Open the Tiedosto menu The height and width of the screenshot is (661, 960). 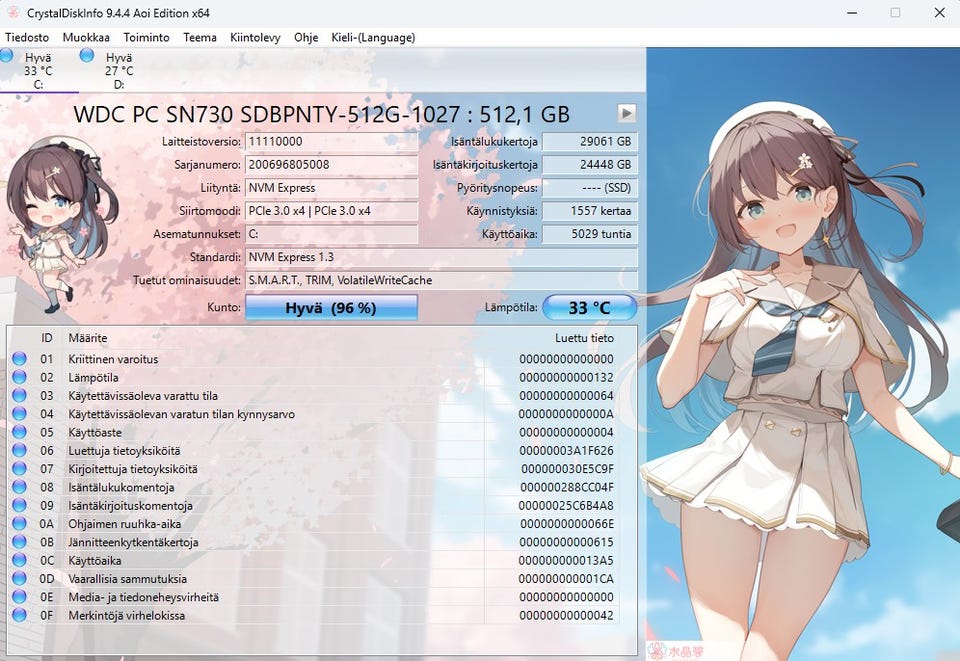coord(27,37)
